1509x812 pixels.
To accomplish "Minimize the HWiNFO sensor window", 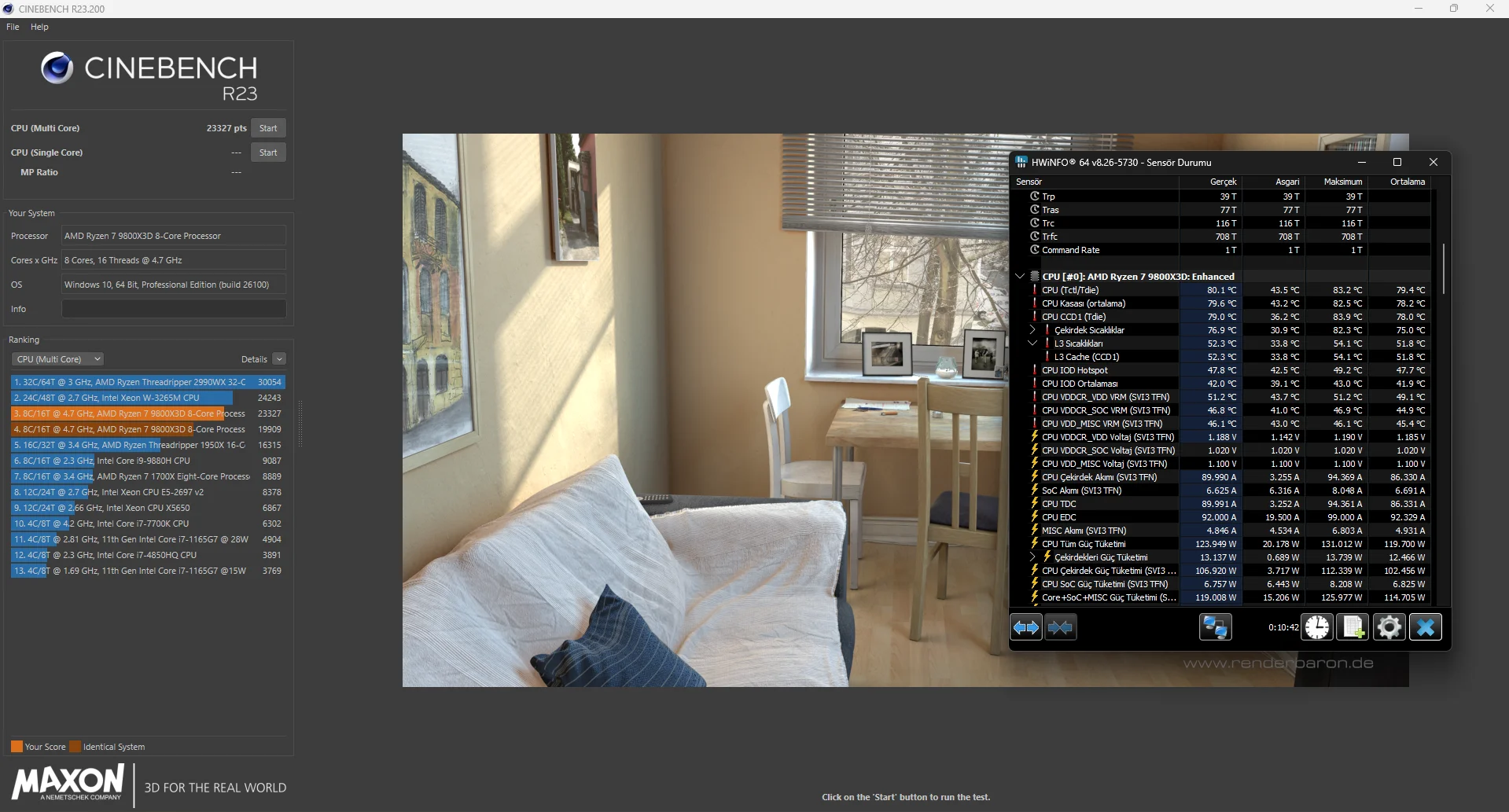I will point(1362,162).
